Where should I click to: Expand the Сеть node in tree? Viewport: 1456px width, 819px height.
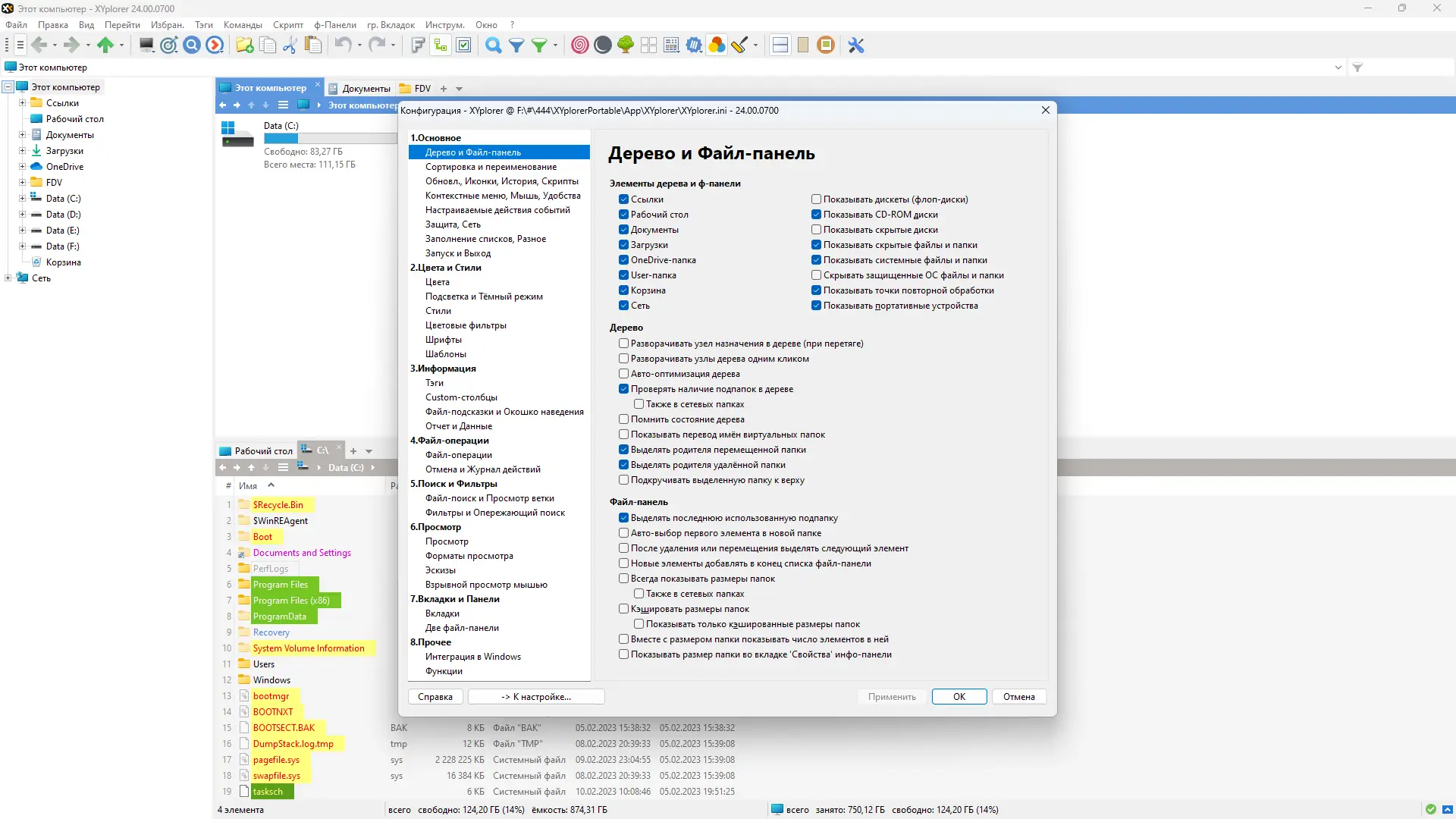pos(8,278)
